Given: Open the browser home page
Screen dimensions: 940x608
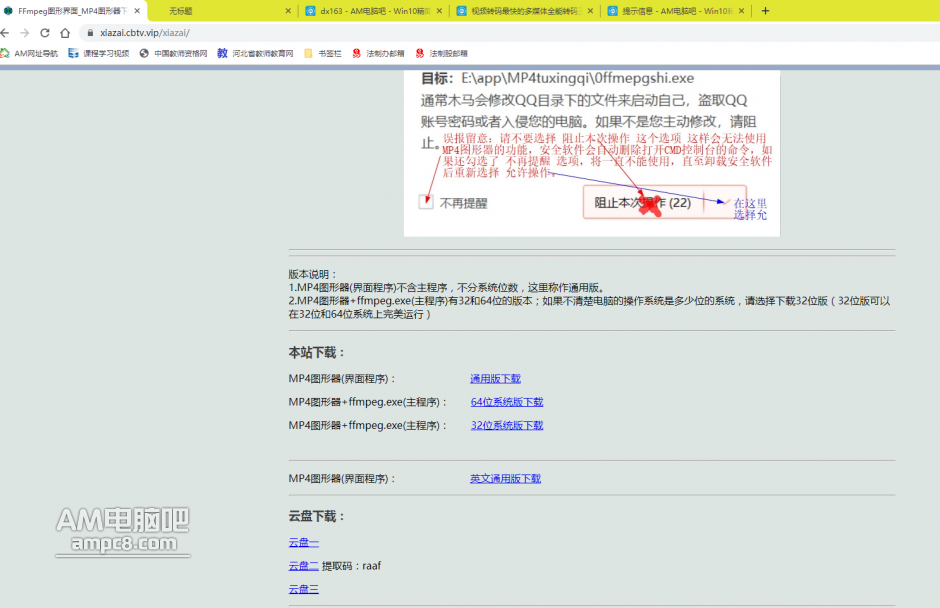Looking at the screenshot, I should click(x=65, y=33).
